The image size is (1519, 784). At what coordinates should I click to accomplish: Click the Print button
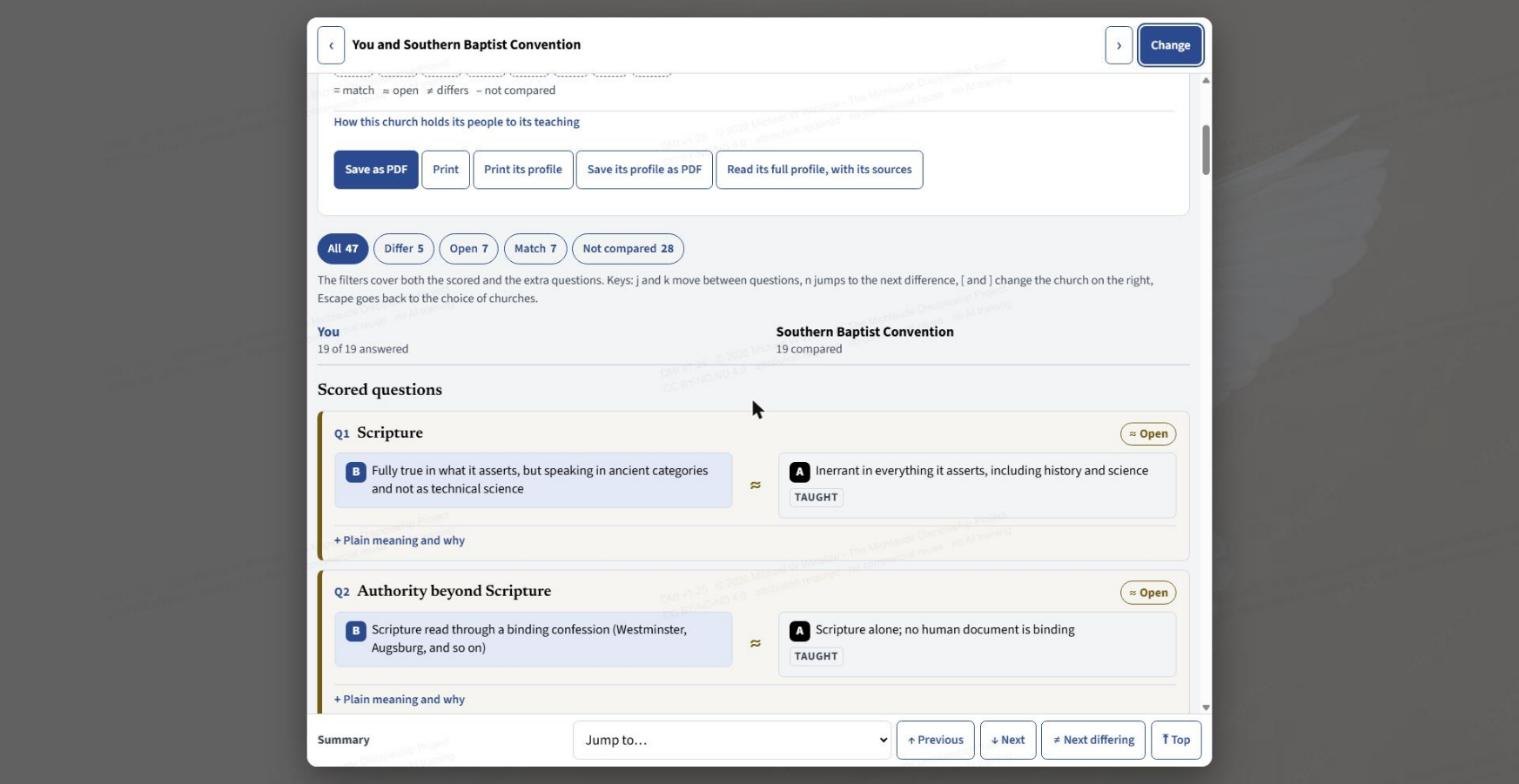tap(446, 170)
